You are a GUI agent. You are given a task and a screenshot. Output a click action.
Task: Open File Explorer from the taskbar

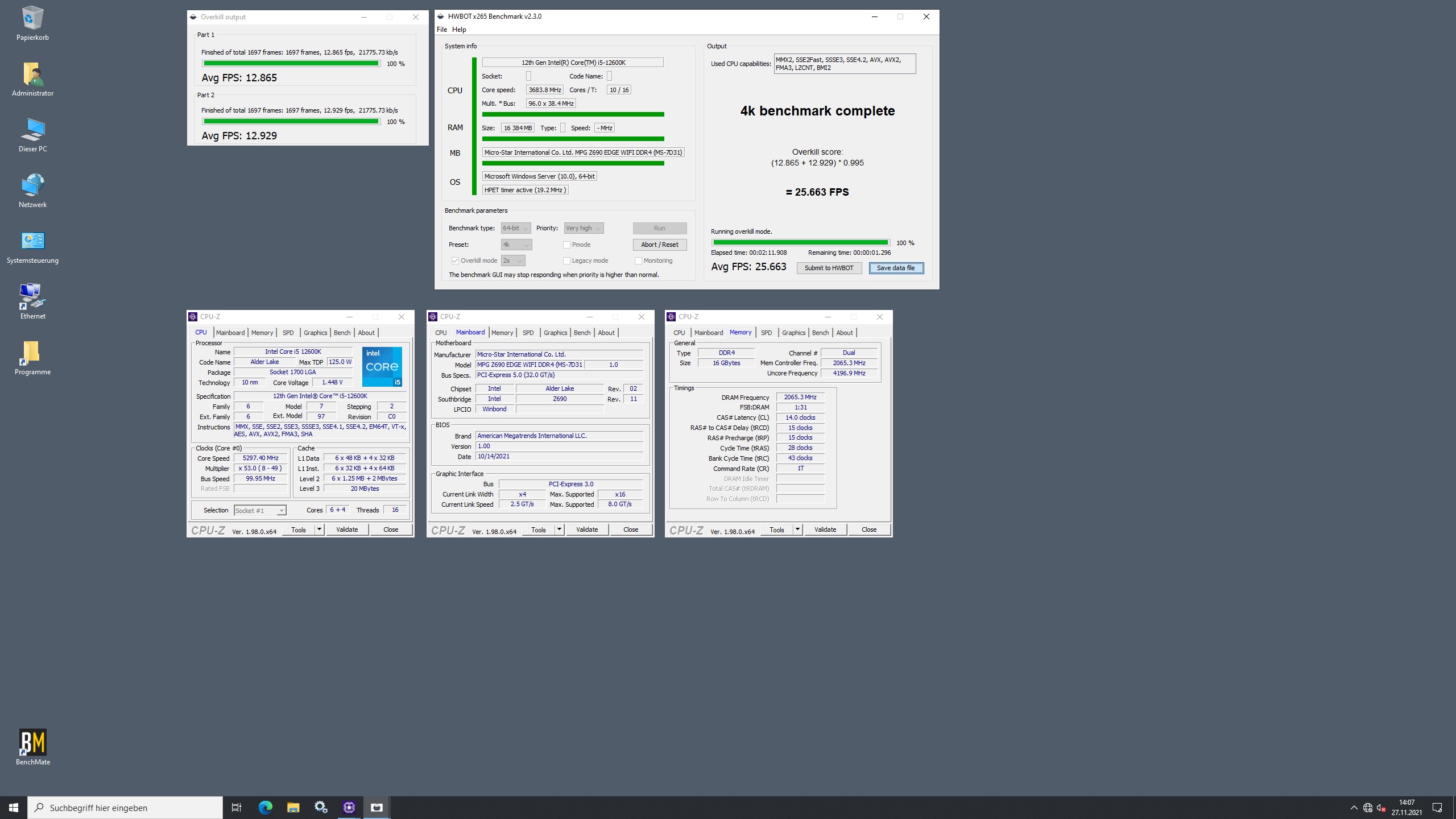293,808
